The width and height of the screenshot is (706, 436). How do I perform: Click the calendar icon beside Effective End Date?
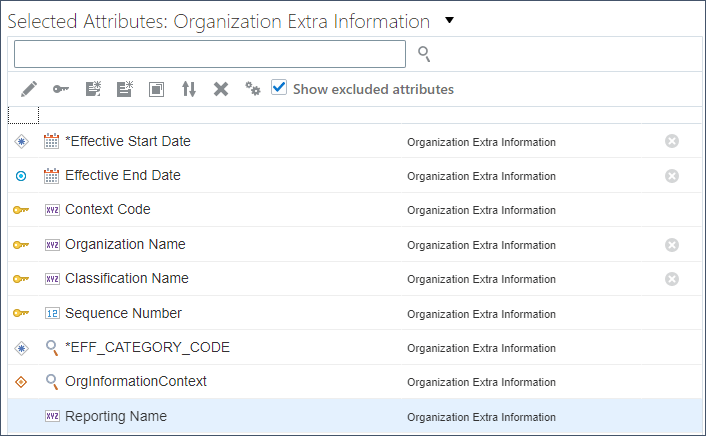(x=52, y=176)
